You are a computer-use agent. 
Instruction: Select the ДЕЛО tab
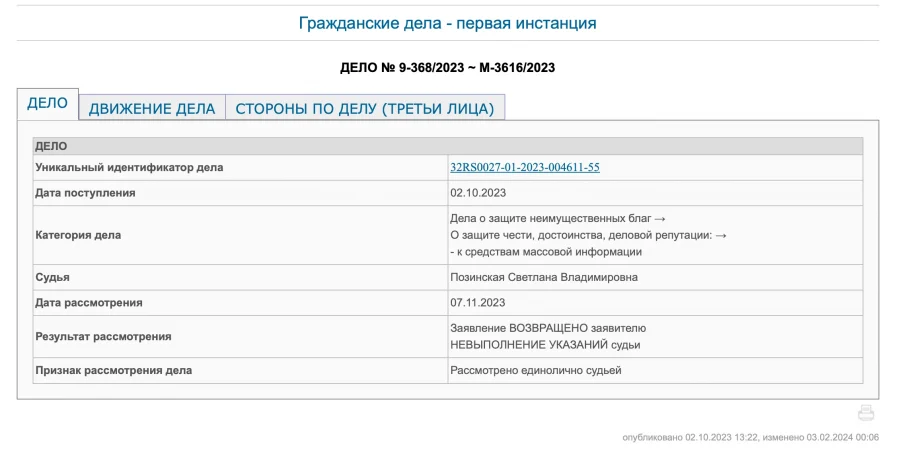click(x=47, y=104)
